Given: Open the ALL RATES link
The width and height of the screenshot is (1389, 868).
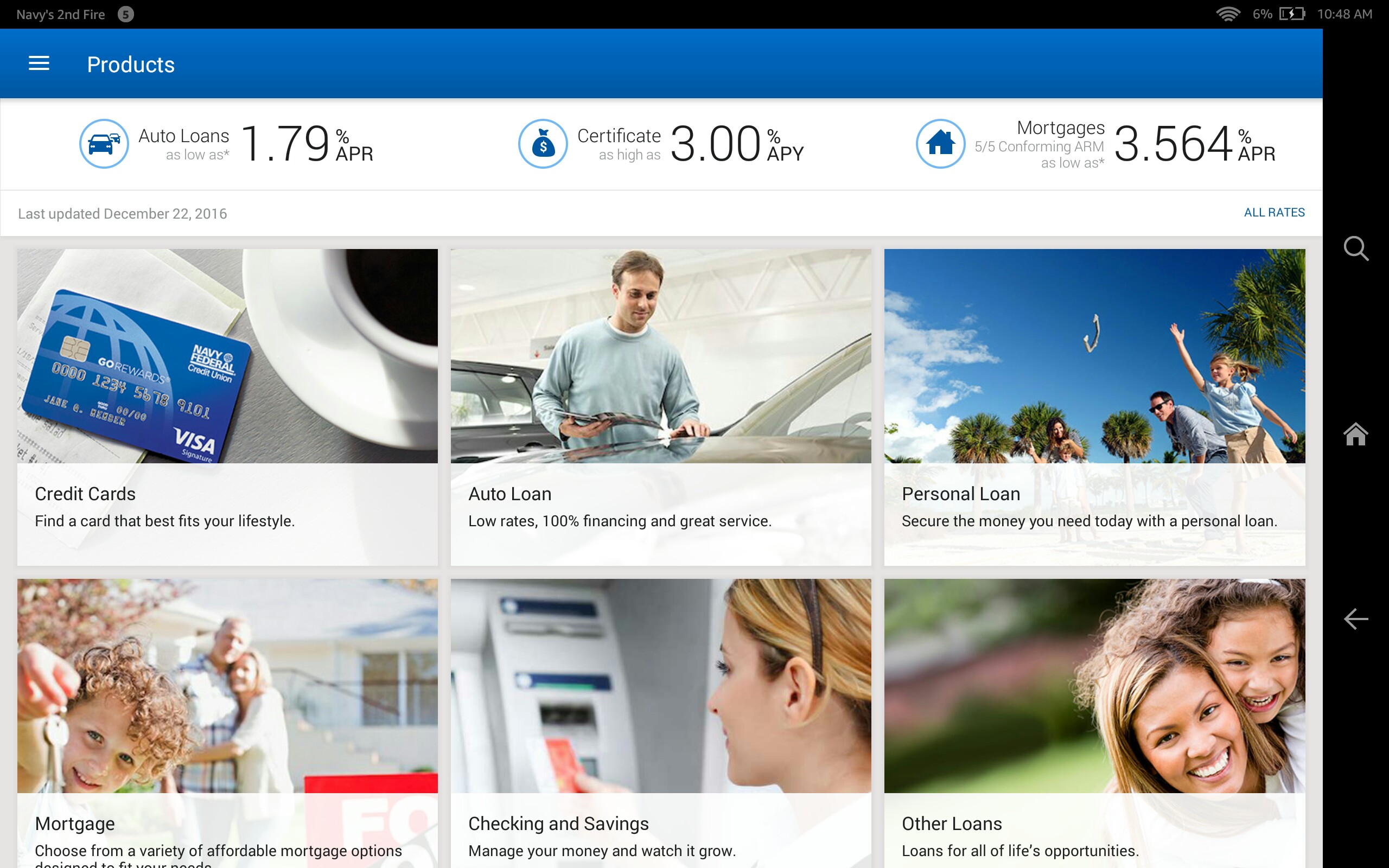Looking at the screenshot, I should (1273, 213).
